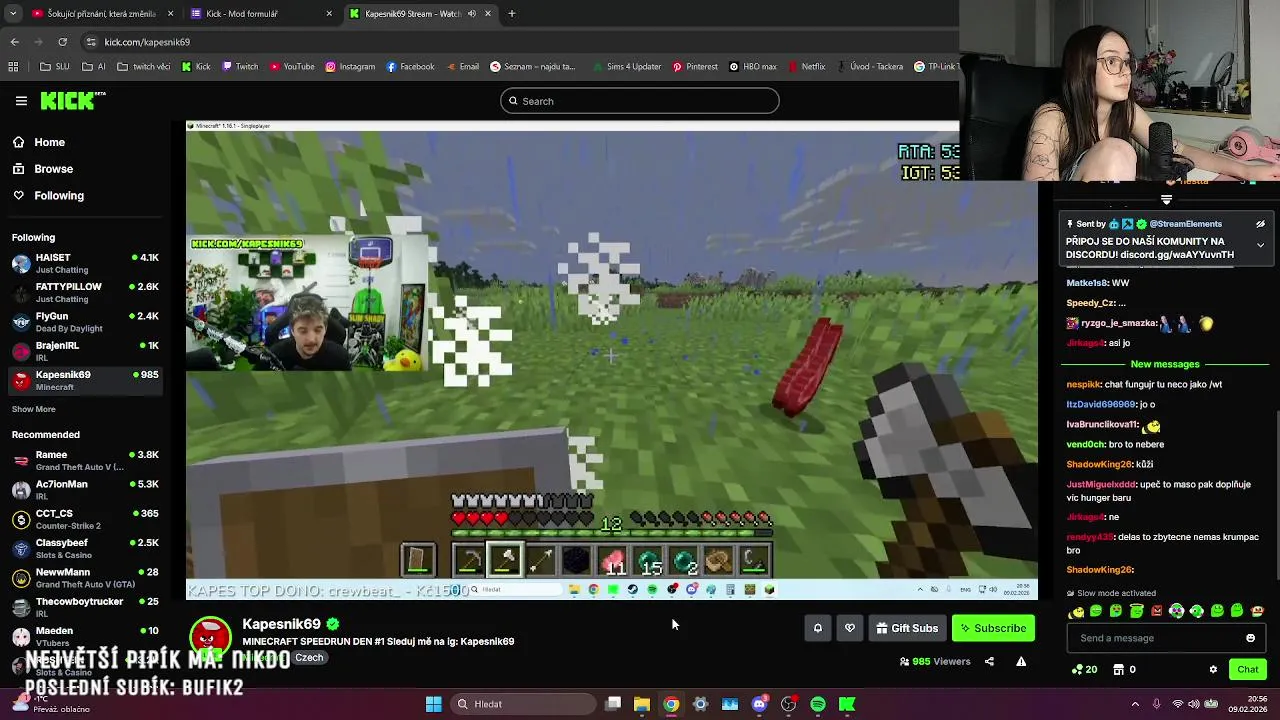Click the 985 Viewers count

[x=935, y=661]
